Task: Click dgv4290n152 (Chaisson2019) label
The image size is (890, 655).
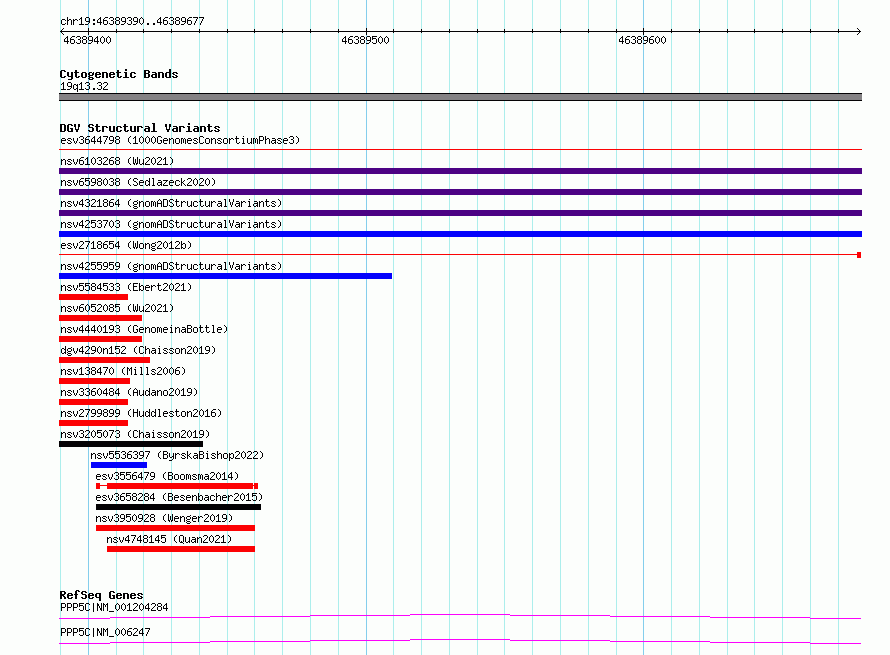Action: tap(138, 350)
